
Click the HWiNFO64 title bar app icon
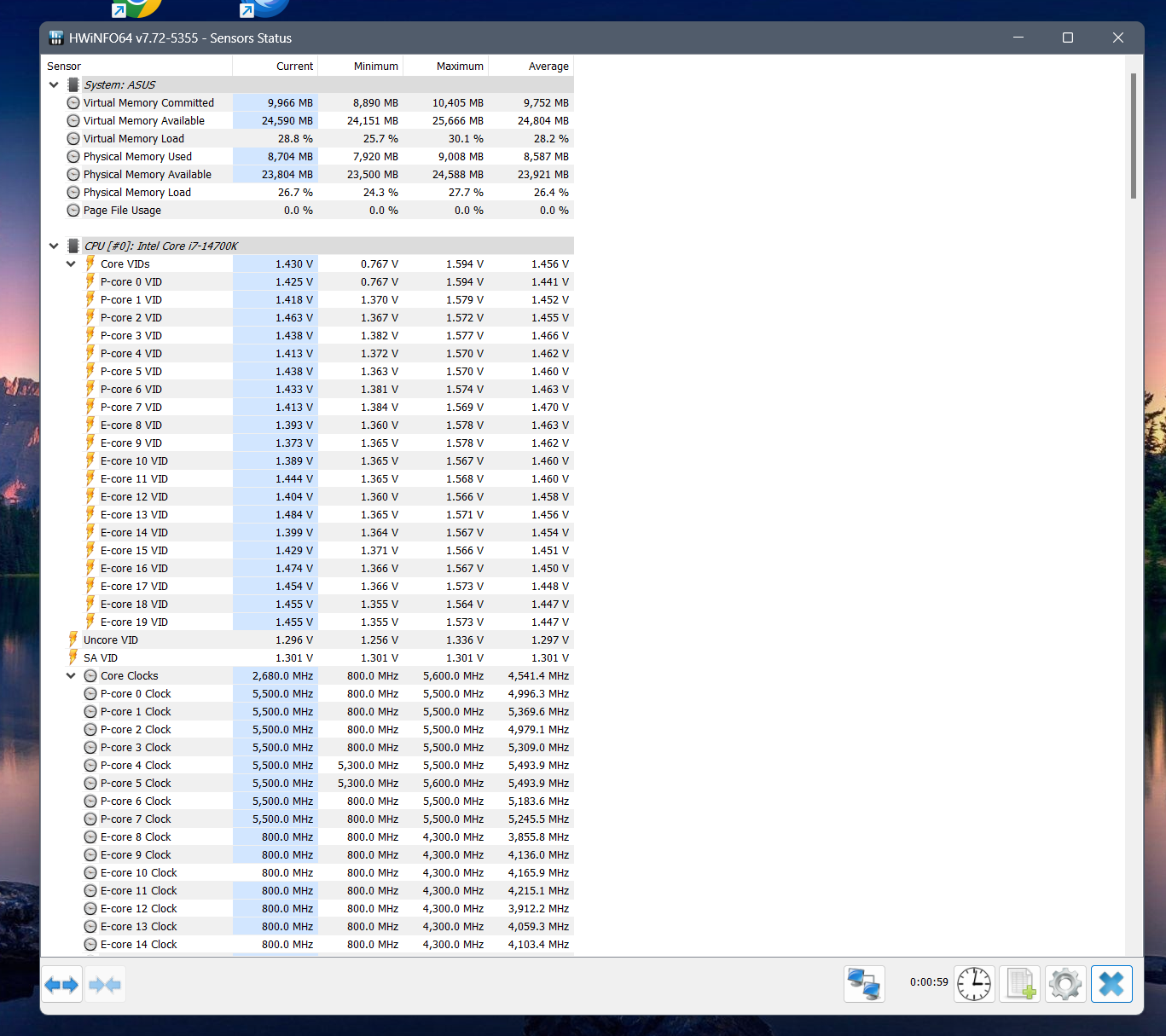[56, 38]
